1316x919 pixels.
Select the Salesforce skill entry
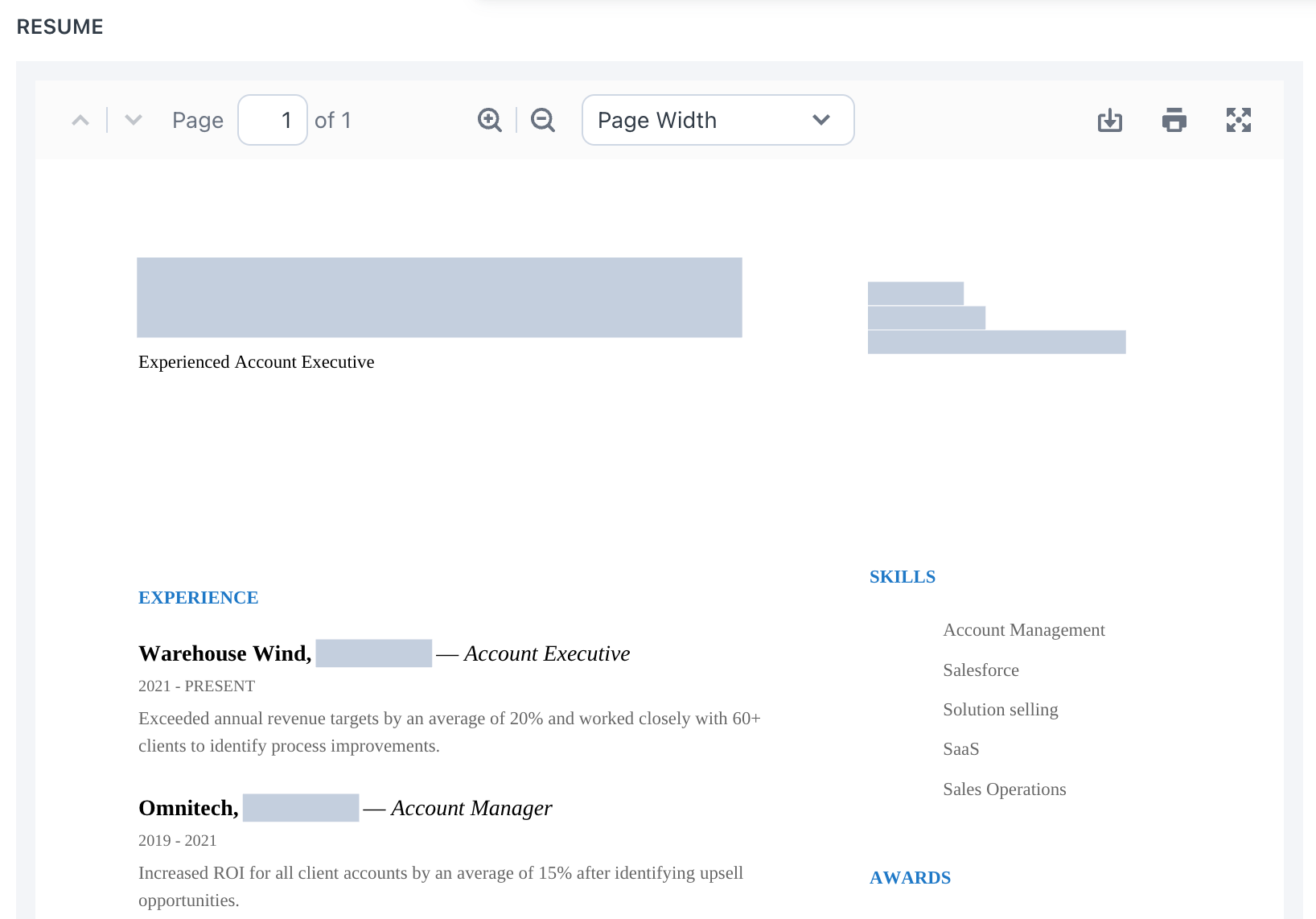pyautogui.click(x=981, y=670)
